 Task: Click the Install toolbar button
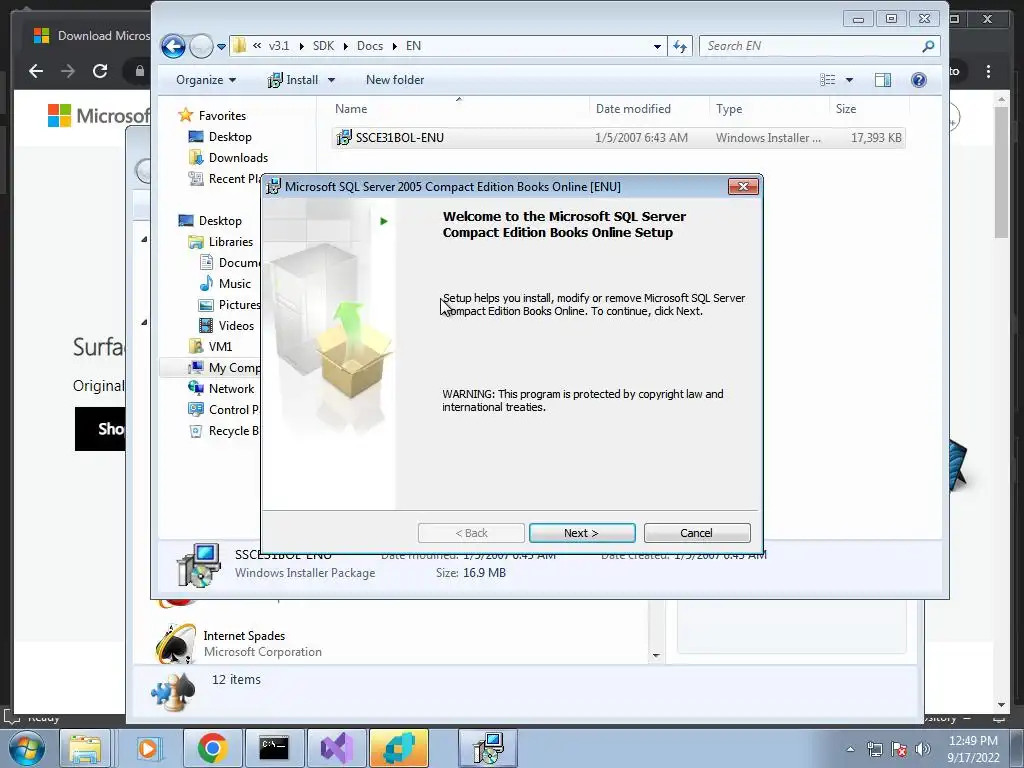click(x=293, y=80)
